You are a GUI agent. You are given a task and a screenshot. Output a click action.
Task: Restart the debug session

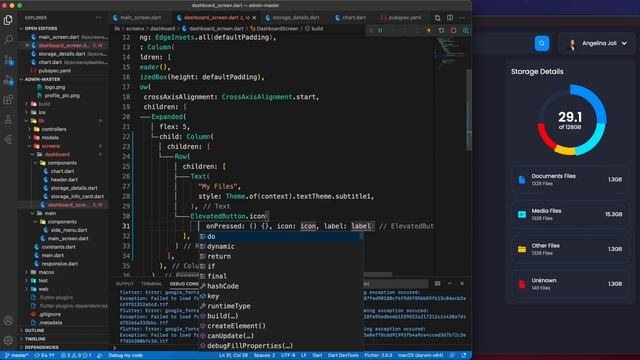441,30
